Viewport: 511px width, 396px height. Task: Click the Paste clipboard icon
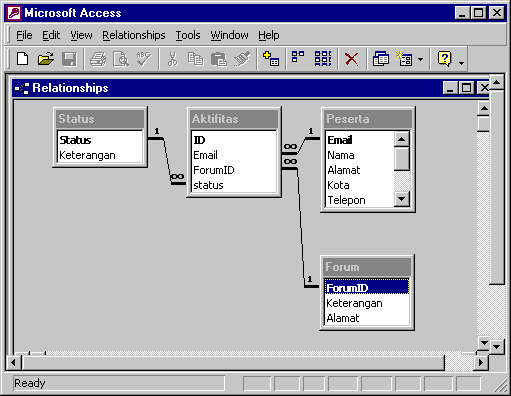(x=219, y=59)
